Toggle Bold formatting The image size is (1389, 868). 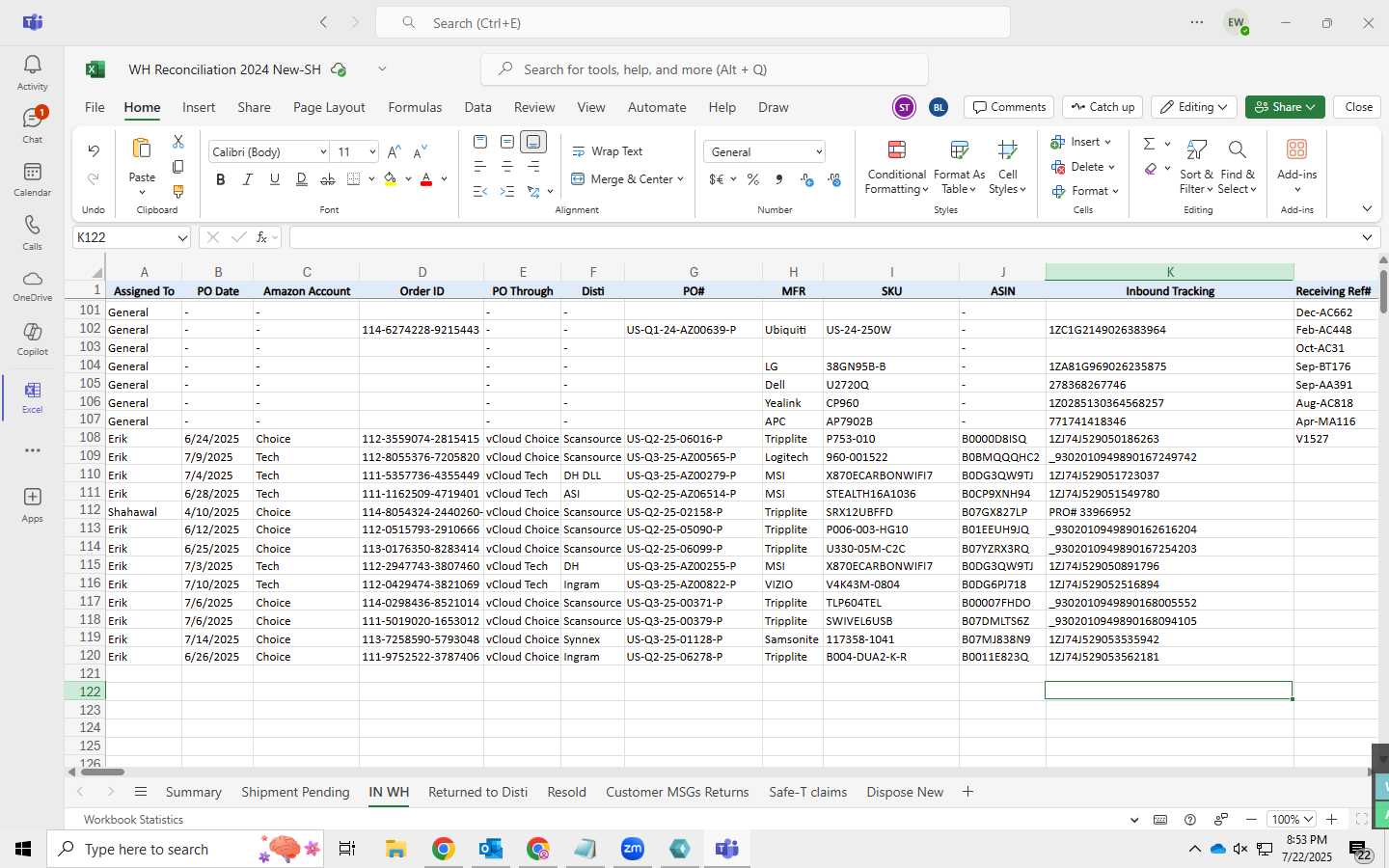coord(221,179)
